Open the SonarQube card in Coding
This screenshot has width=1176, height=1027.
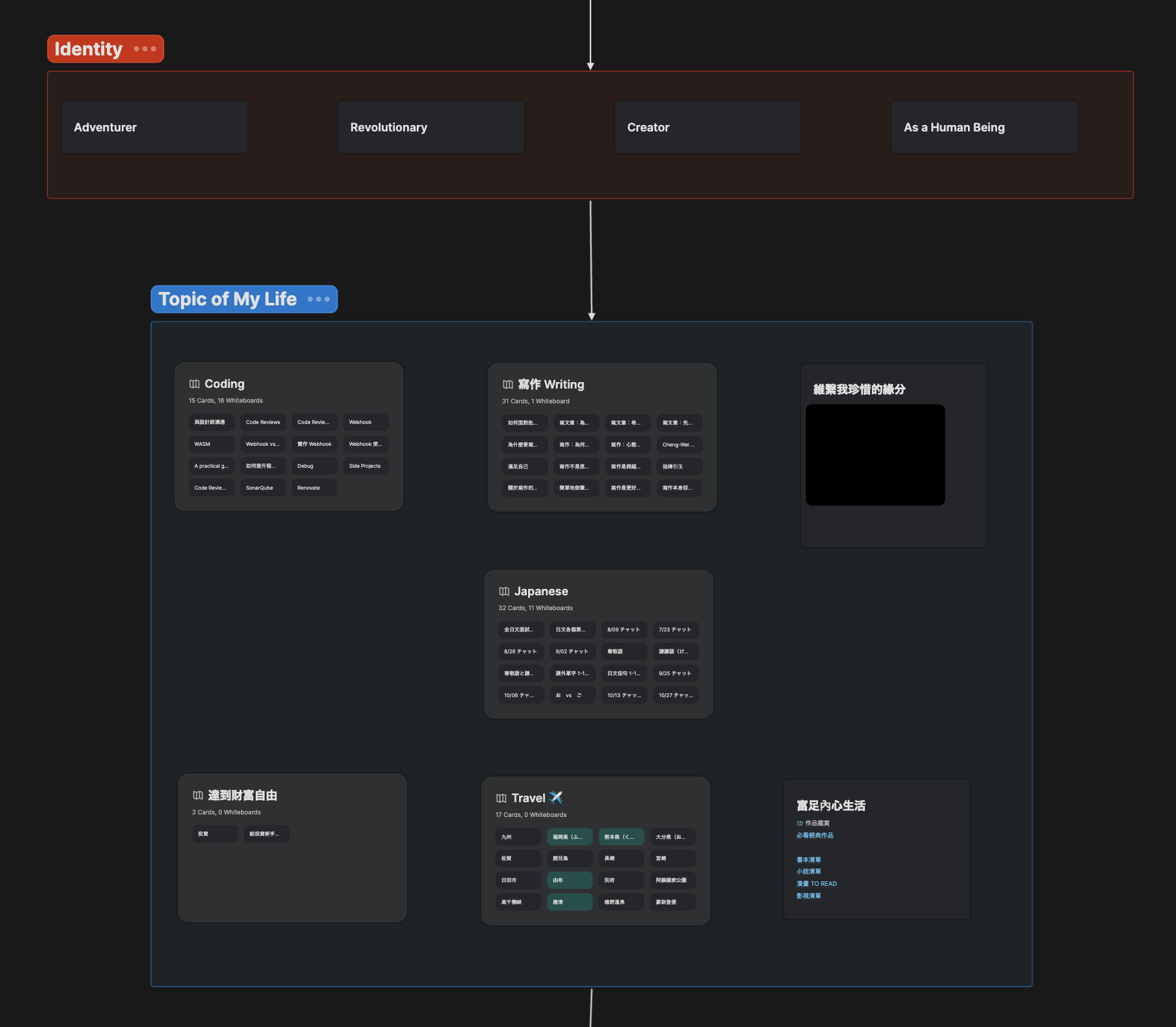[x=263, y=488]
